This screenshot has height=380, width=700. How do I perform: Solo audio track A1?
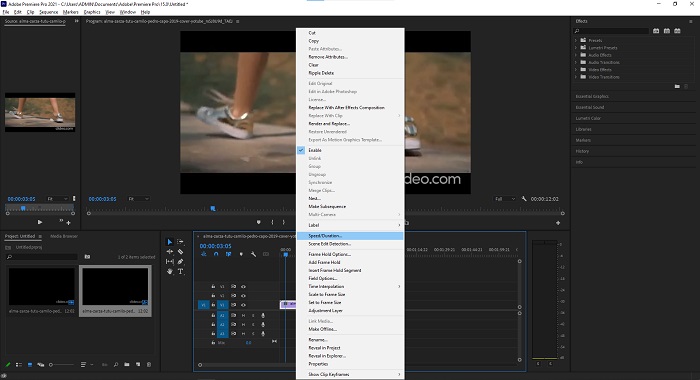click(x=253, y=315)
